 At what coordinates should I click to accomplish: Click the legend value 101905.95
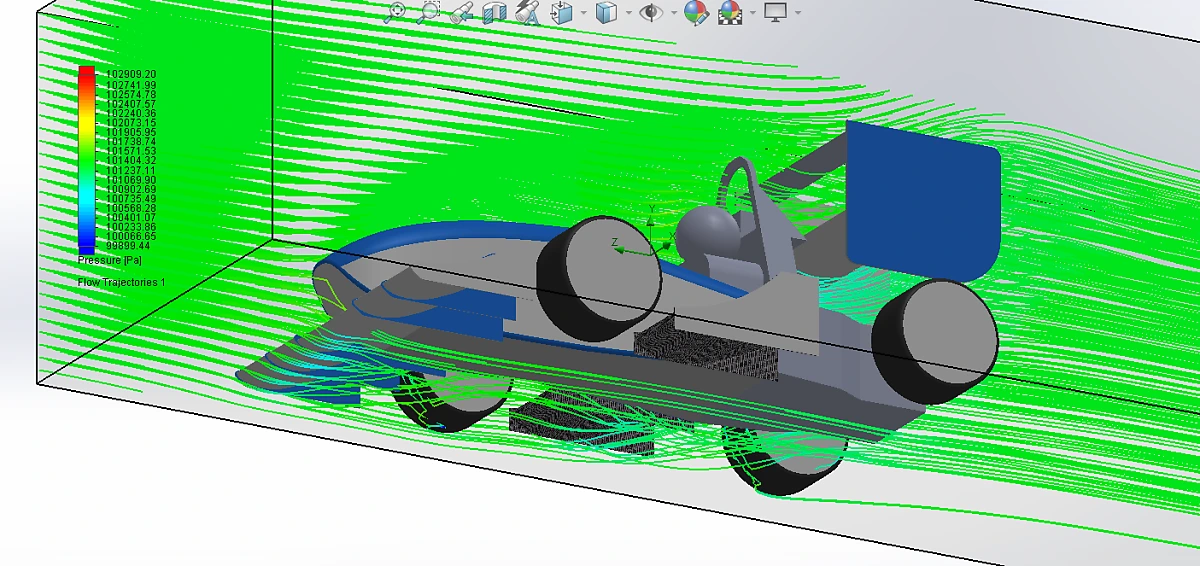pyautogui.click(x=131, y=132)
